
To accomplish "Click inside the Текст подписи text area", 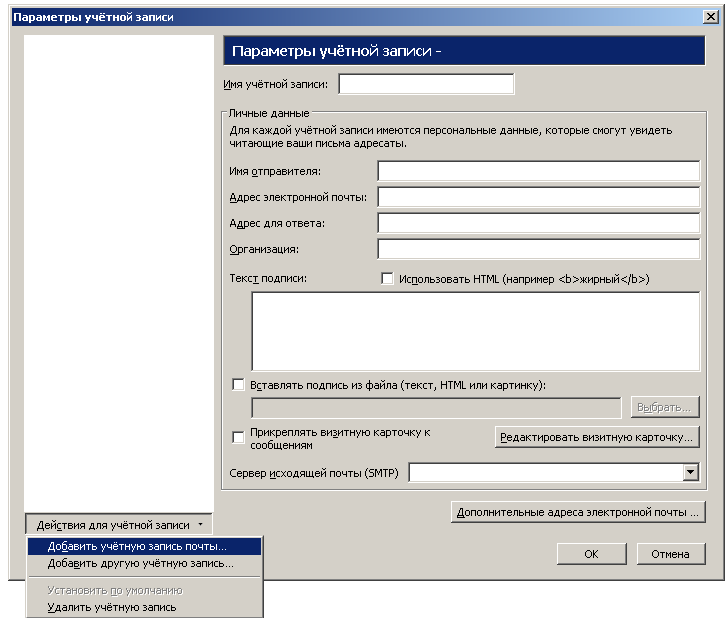I will [475, 331].
